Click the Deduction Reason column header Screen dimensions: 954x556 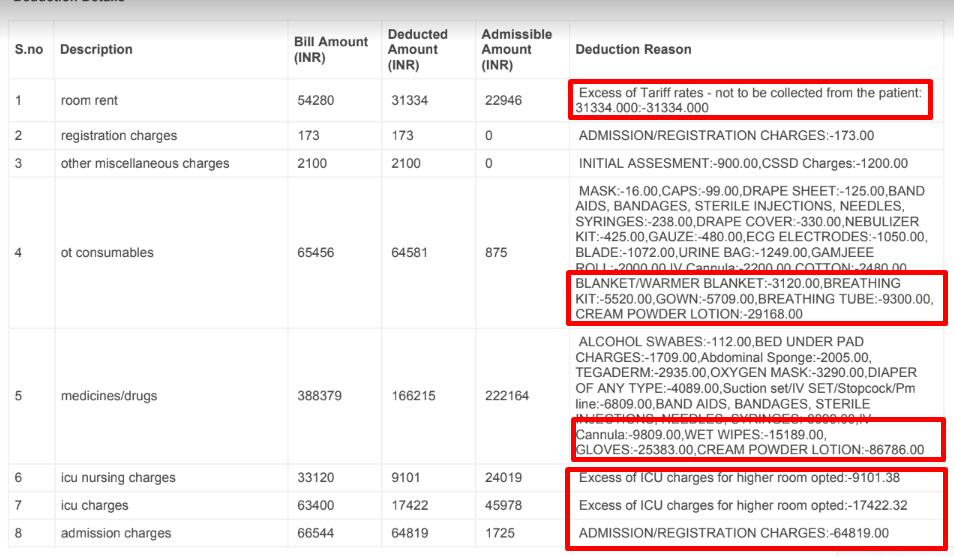tap(633, 49)
